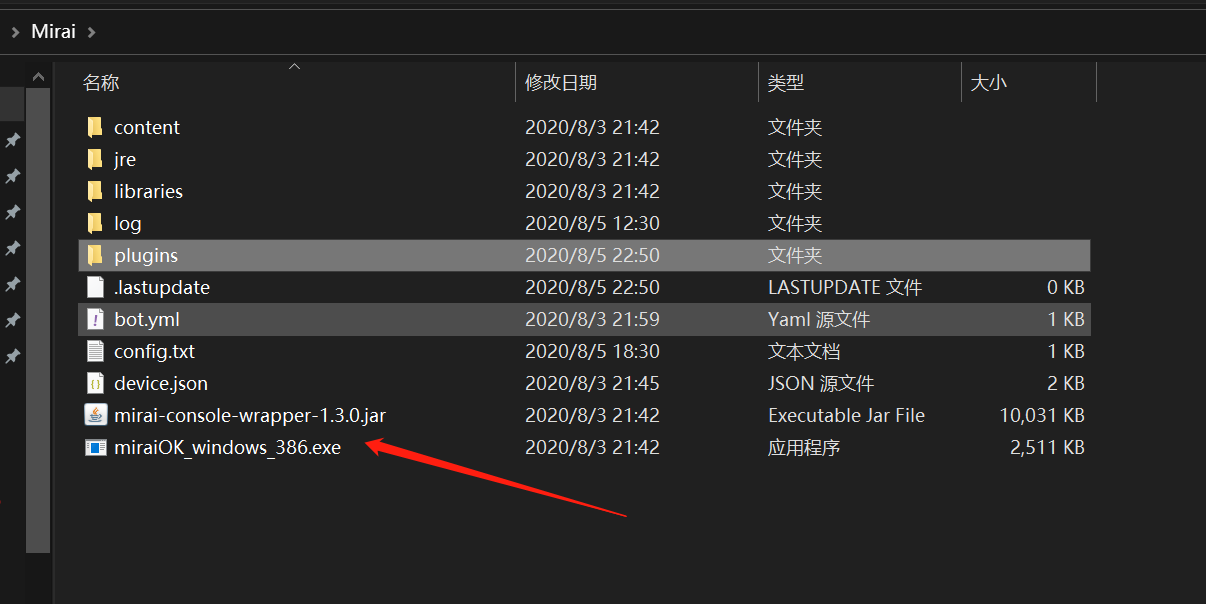Image resolution: width=1206 pixels, height=604 pixels.
Task: Sort by the 大小 column header
Action: [x=989, y=83]
